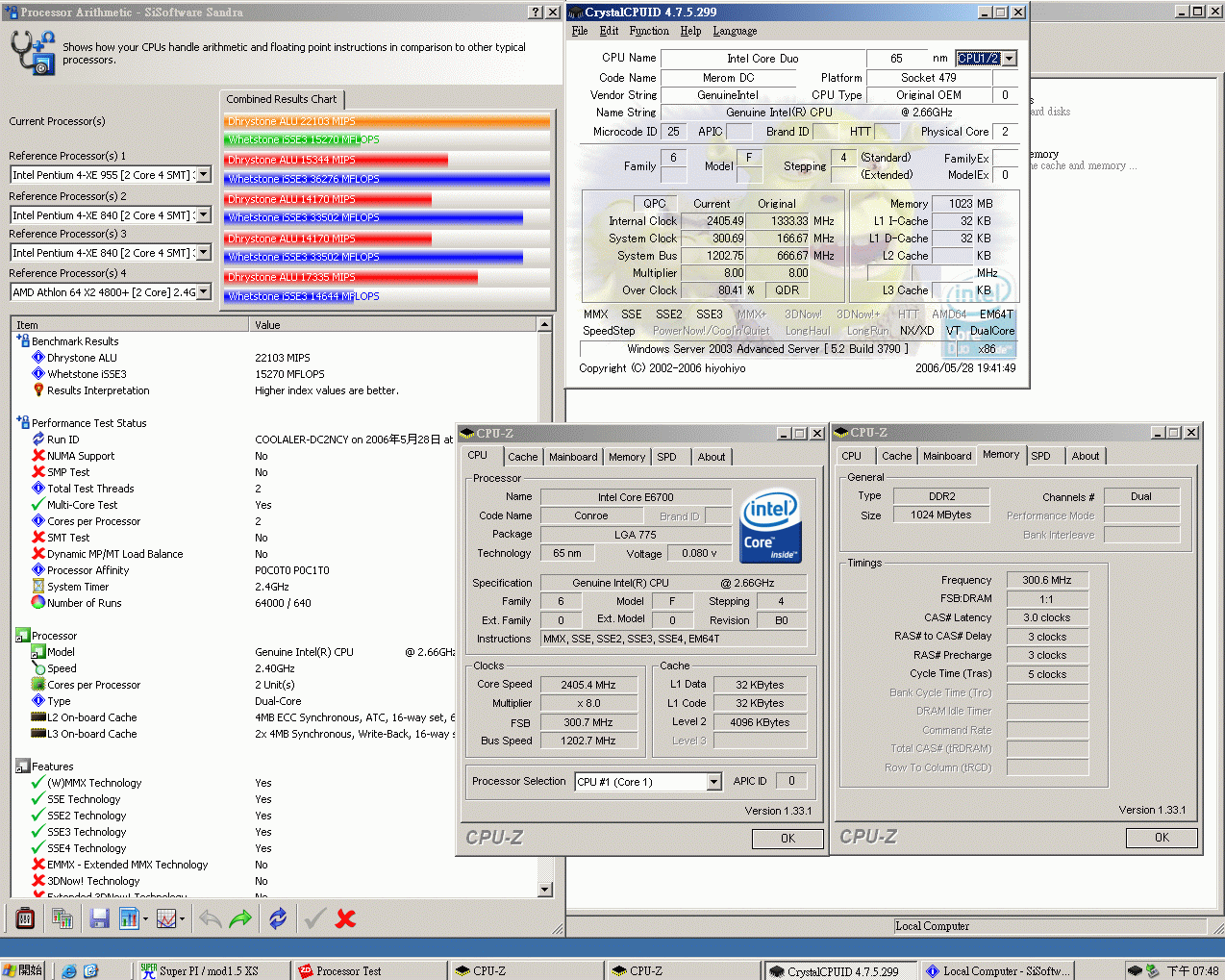Click the Benchmark Results tree icon
The image size is (1225, 980).
tap(23, 340)
